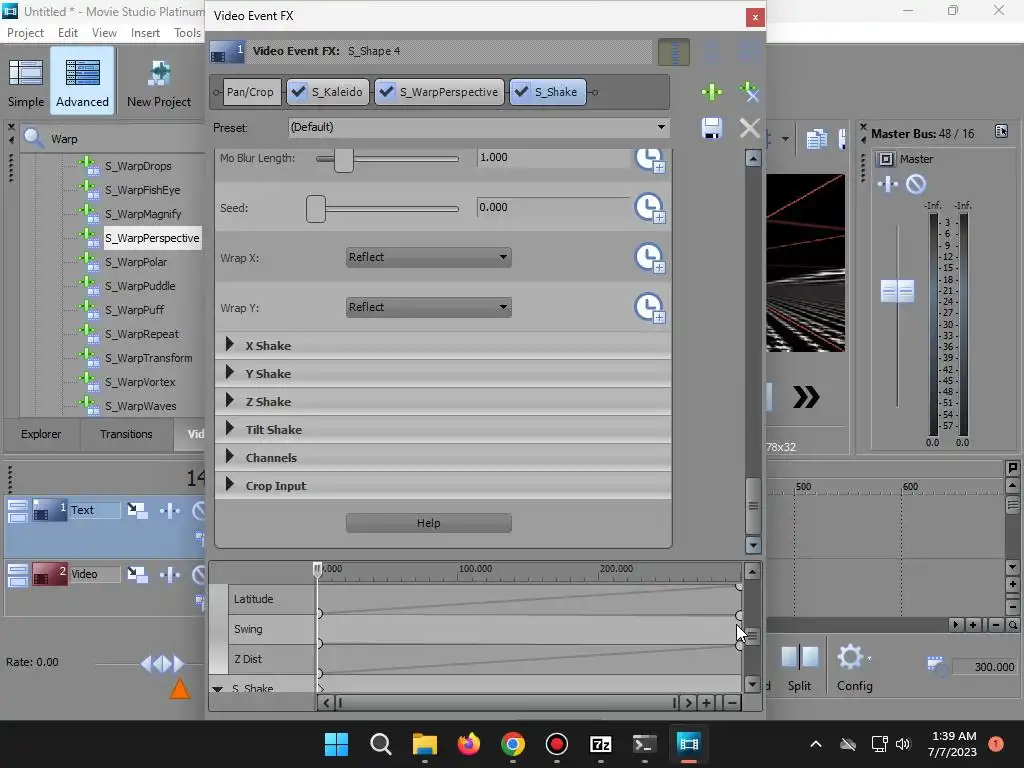Expand the Tilt Shake section
1024x768 pixels.
[x=229, y=429]
